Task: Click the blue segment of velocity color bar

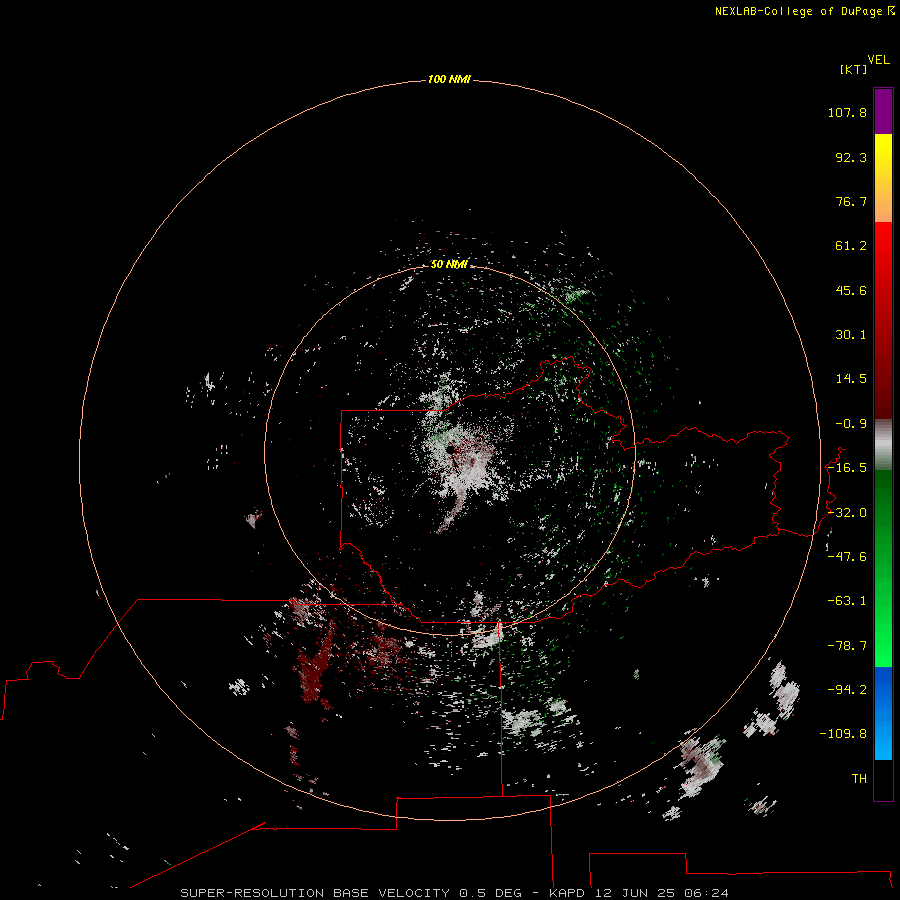Action: point(883,713)
